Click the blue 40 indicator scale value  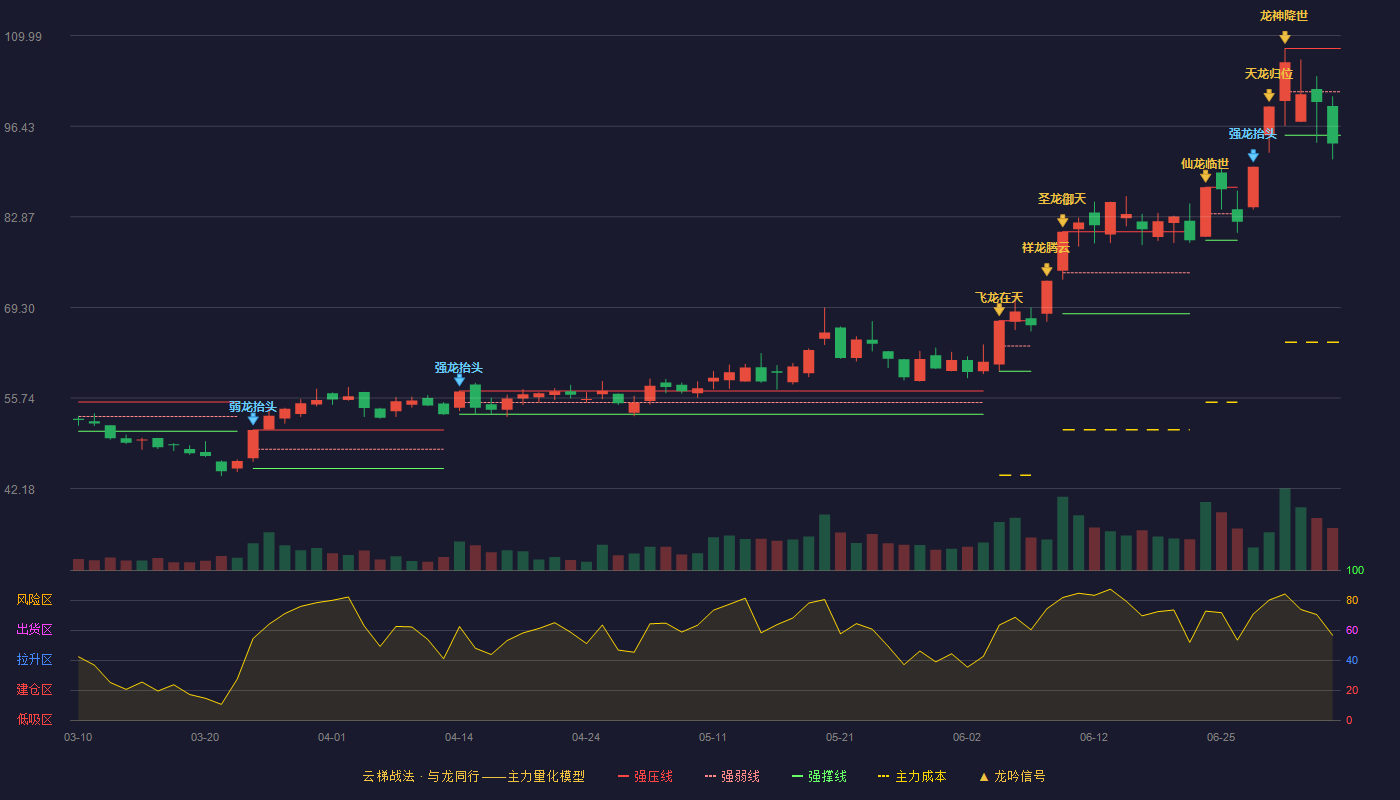[x=1351, y=660]
